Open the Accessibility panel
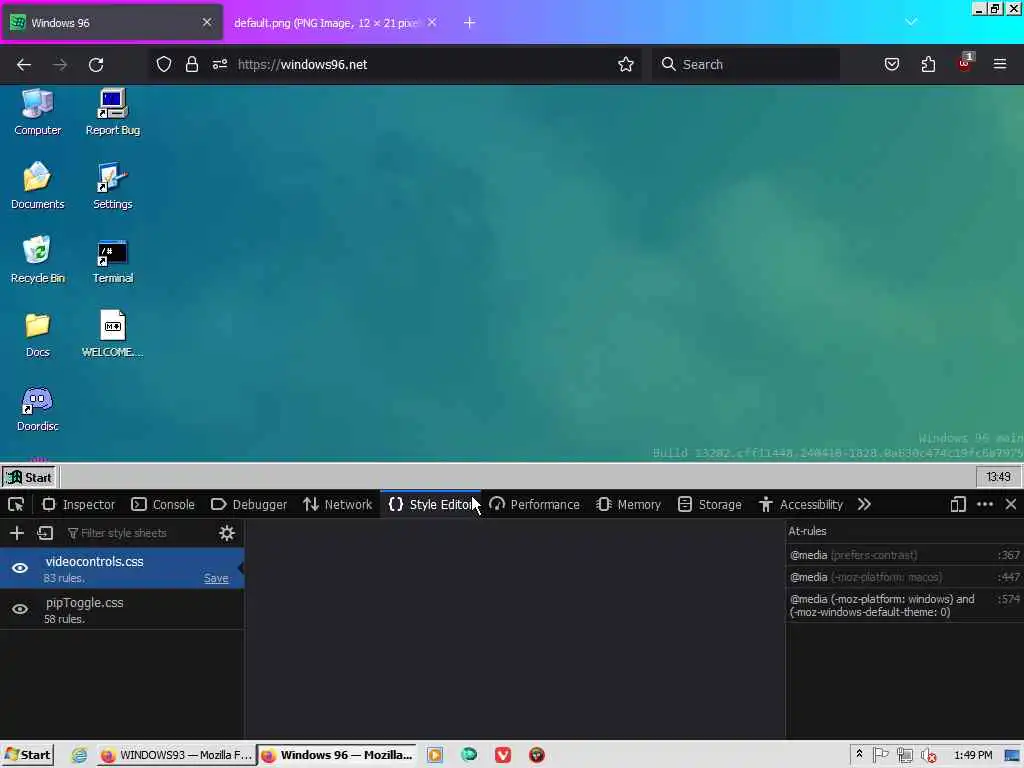Image resolution: width=1024 pixels, height=768 pixels. (x=801, y=505)
